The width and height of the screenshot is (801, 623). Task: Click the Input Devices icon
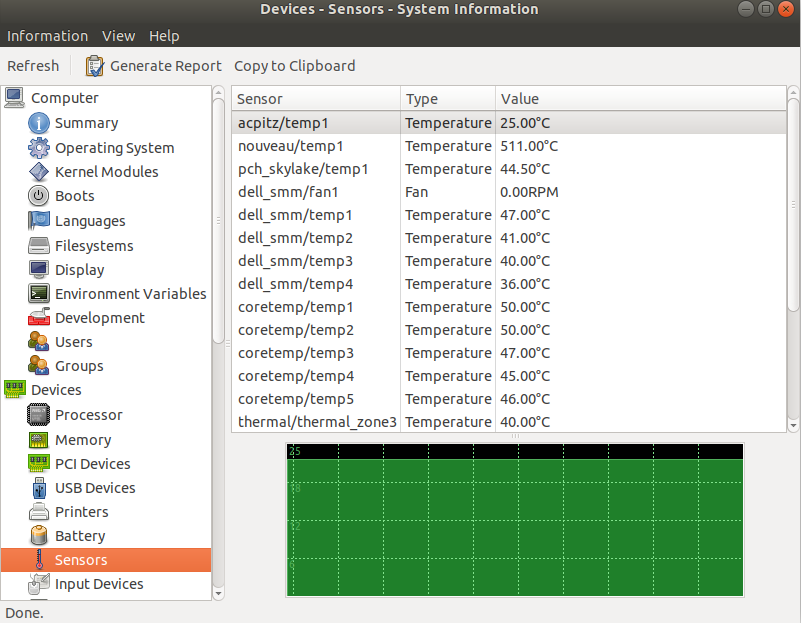point(39,584)
